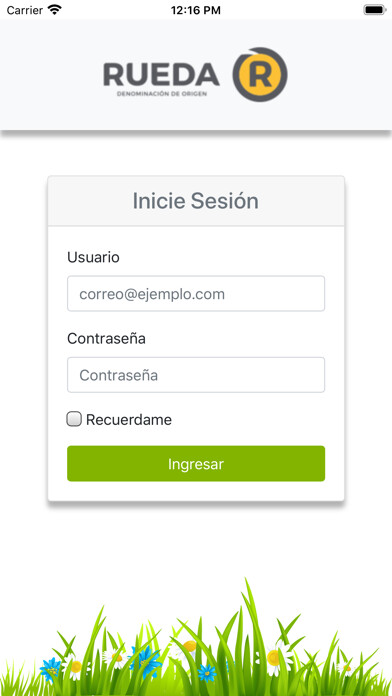Focus the Contraseña password field
The width and height of the screenshot is (392, 696).
[x=196, y=375]
